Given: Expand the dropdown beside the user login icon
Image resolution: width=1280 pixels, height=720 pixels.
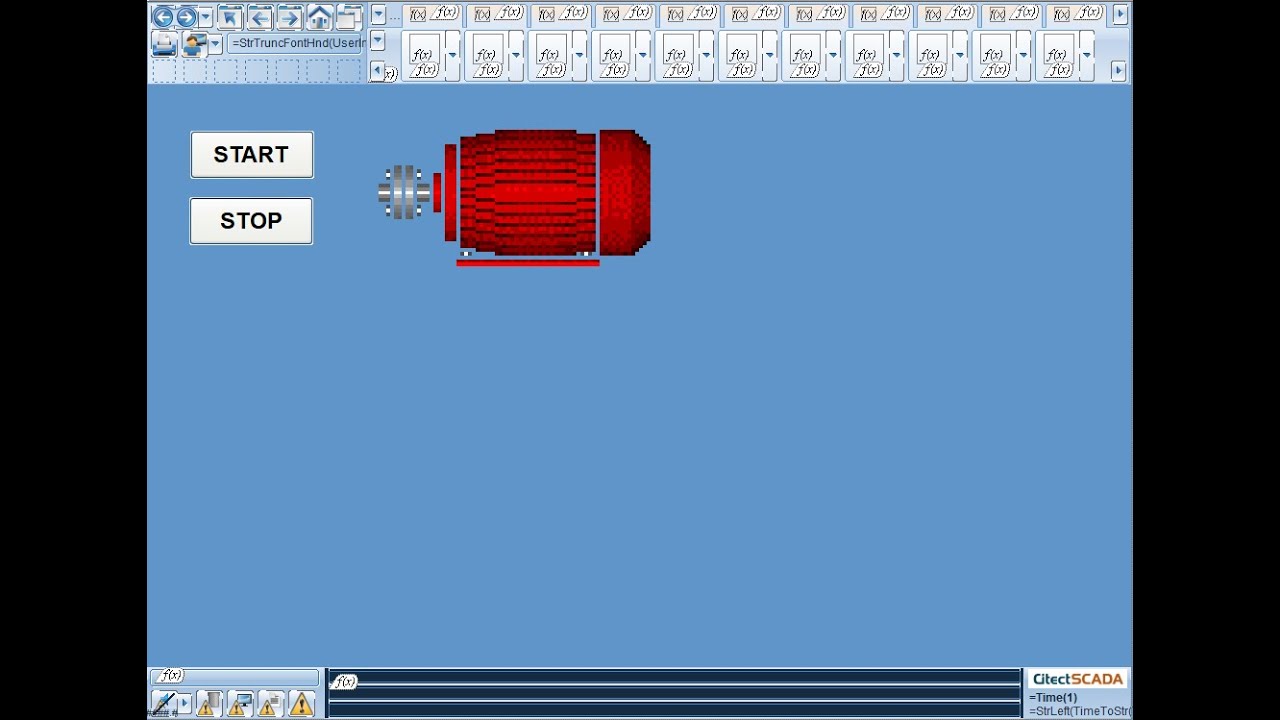Looking at the screenshot, I should tap(215, 44).
